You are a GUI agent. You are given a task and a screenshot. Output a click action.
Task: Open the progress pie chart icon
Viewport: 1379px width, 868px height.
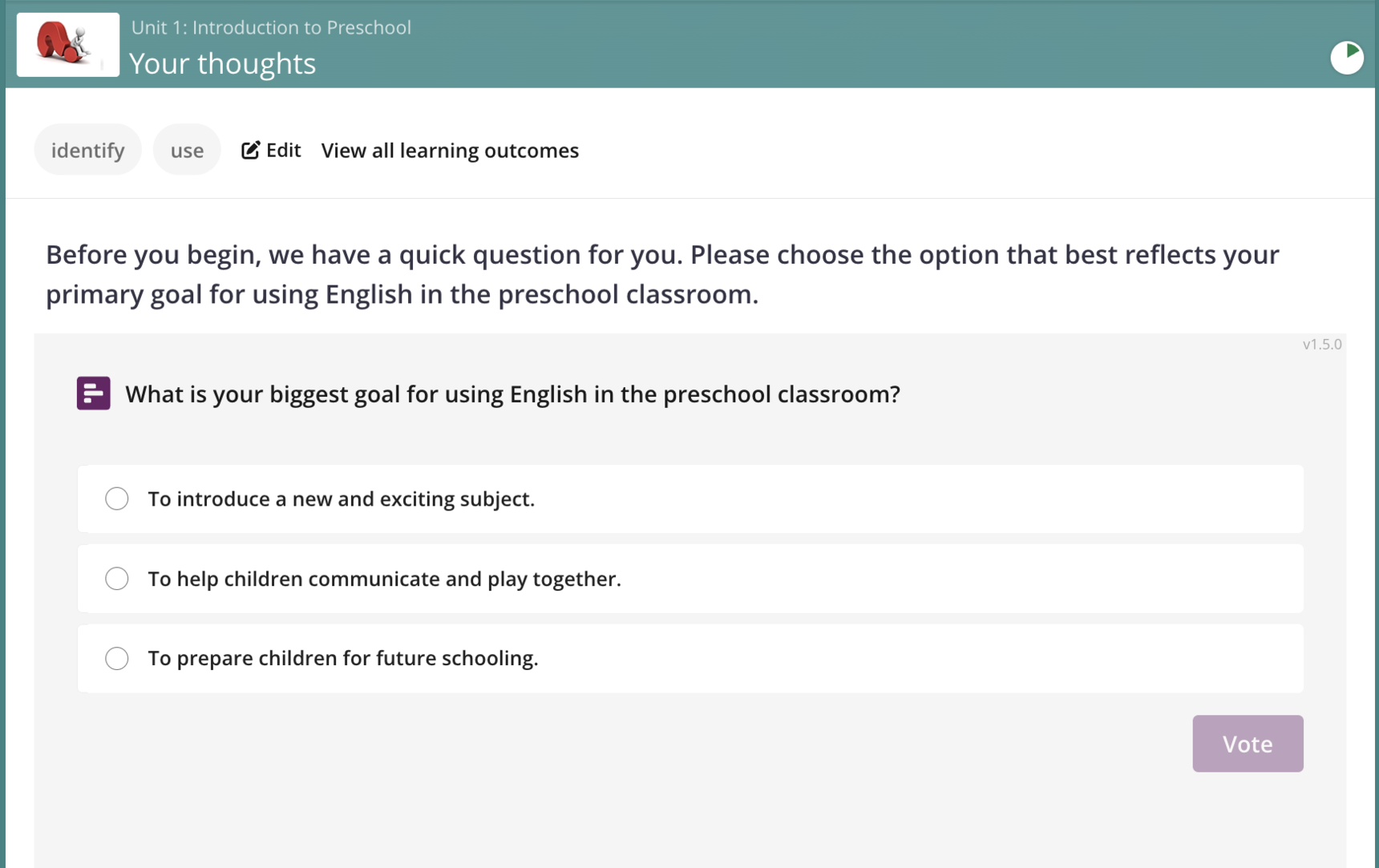pyautogui.click(x=1347, y=58)
